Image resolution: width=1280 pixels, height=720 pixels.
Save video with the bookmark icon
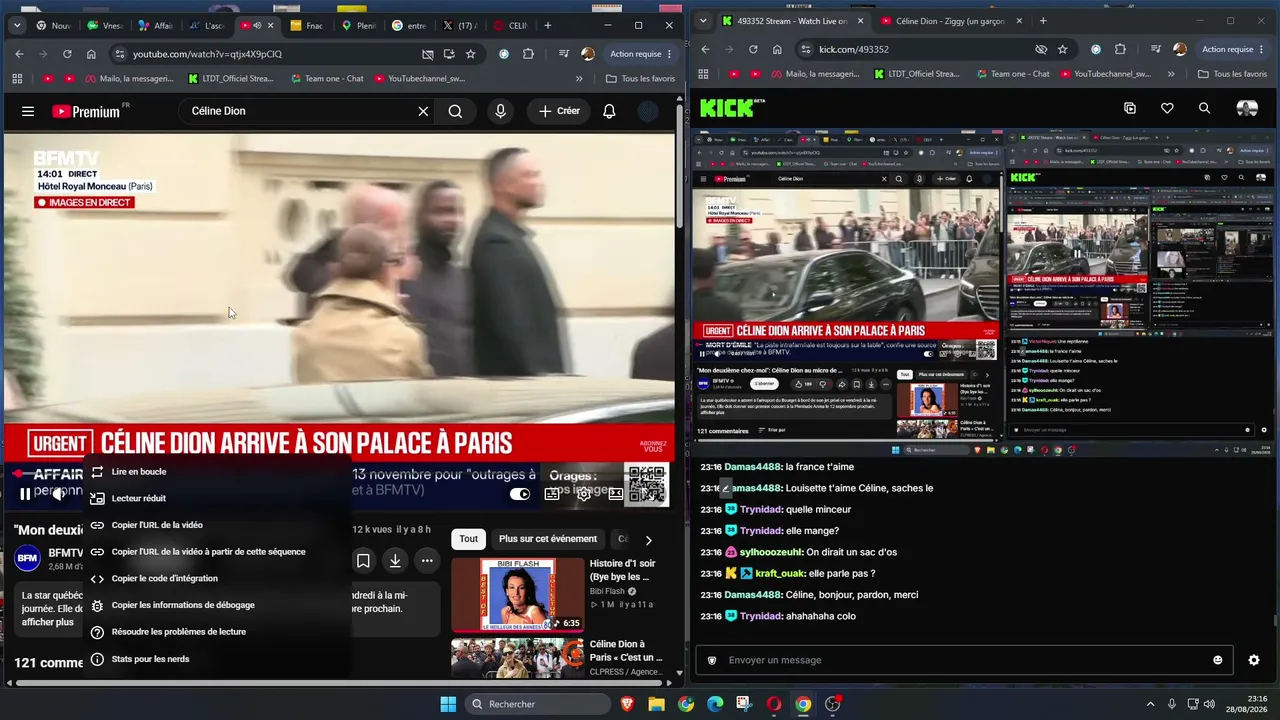pos(363,561)
